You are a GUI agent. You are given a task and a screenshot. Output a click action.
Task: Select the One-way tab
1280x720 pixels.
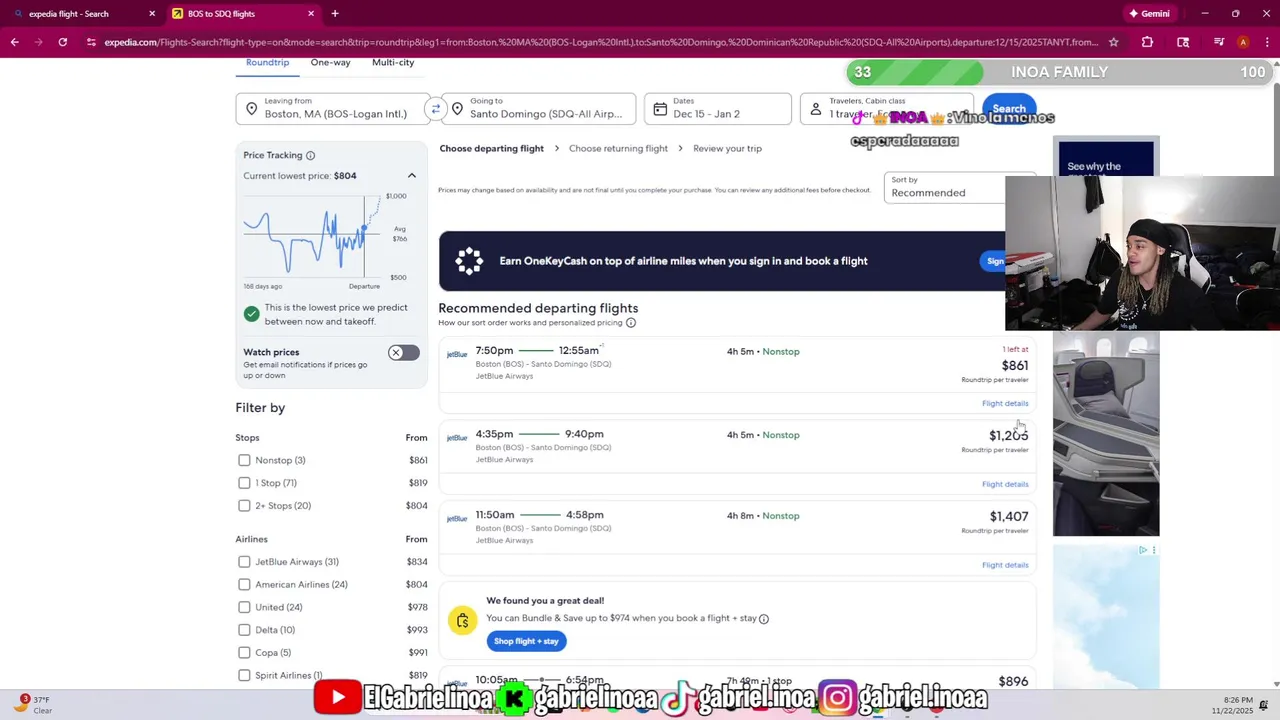(x=330, y=62)
